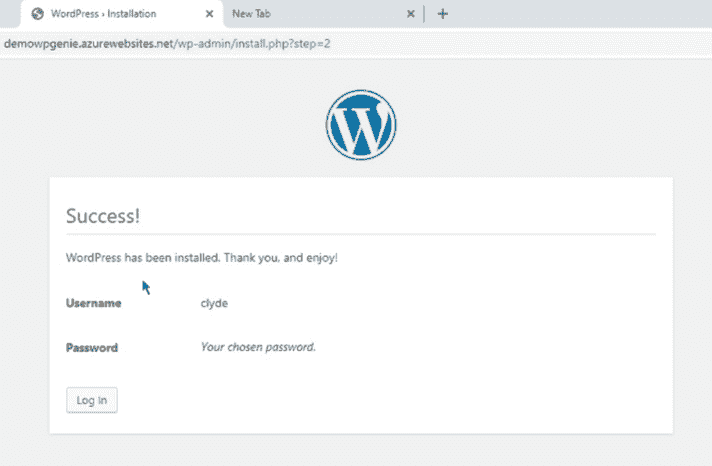
Task: Focus the address bar URL
Action: coord(167,44)
